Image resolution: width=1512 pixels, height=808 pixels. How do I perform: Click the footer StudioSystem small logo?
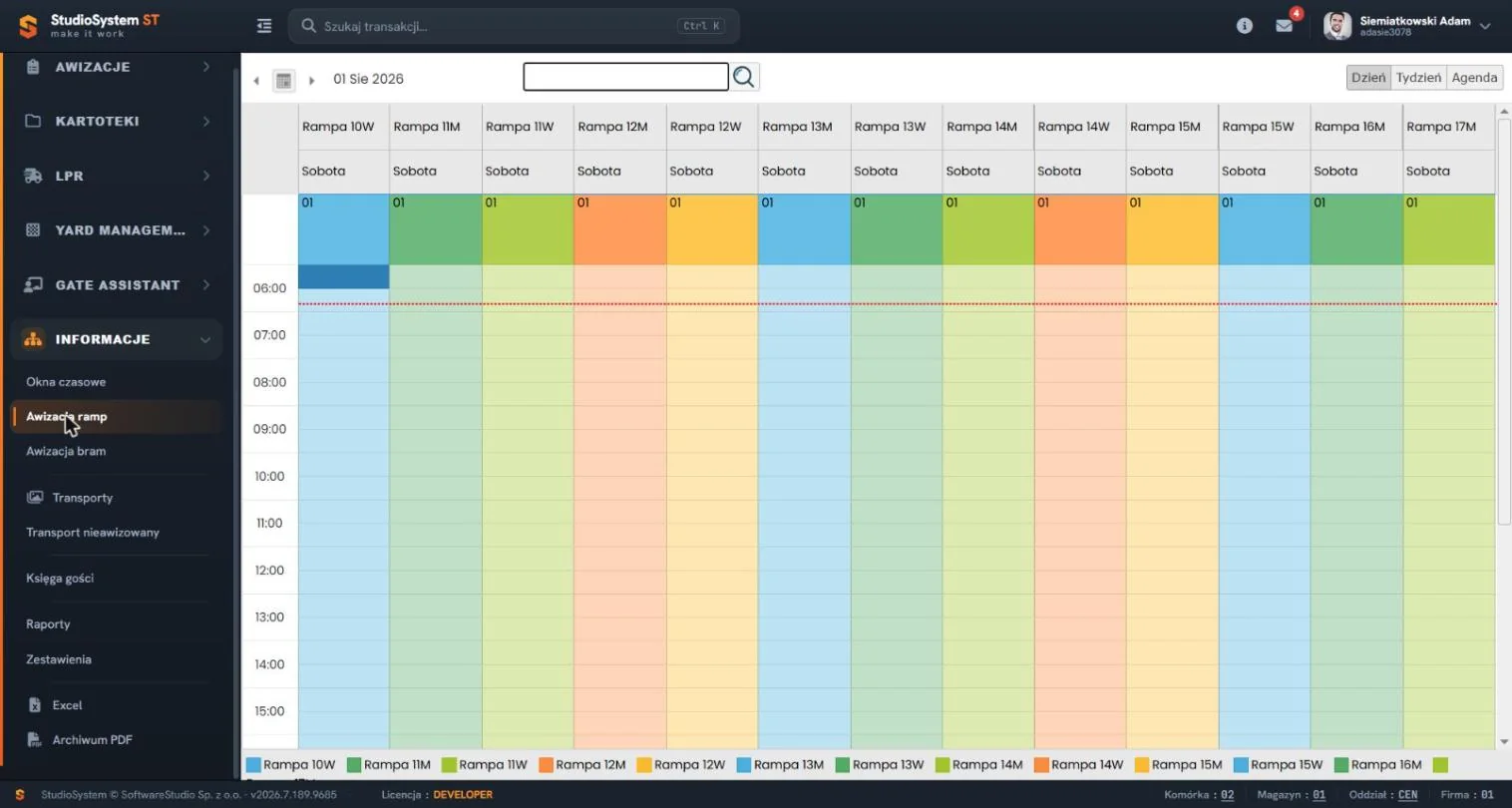click(19, 795)
